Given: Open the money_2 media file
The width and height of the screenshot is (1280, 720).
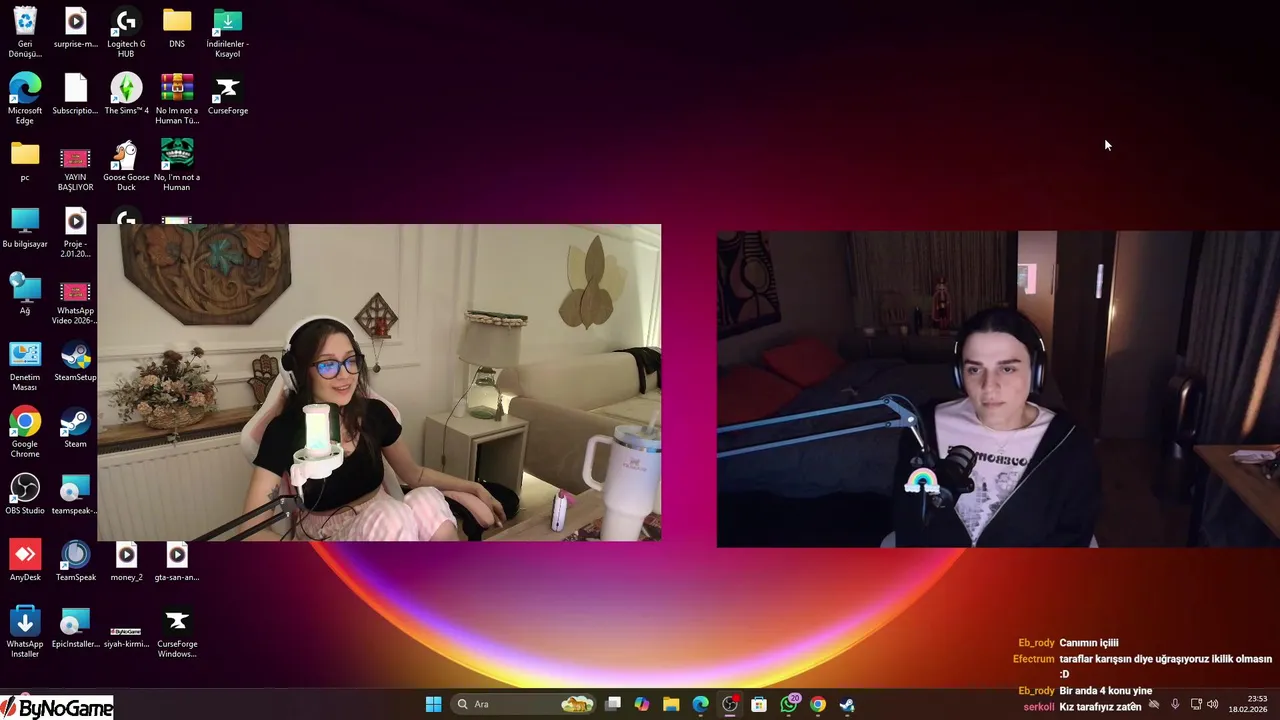Looking at the screenshot, I should (x=126, y=562).
